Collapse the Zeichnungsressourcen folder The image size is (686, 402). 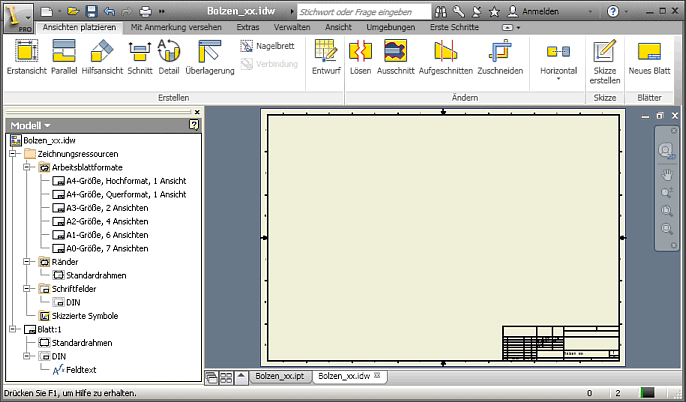click(x=11, y=155)
